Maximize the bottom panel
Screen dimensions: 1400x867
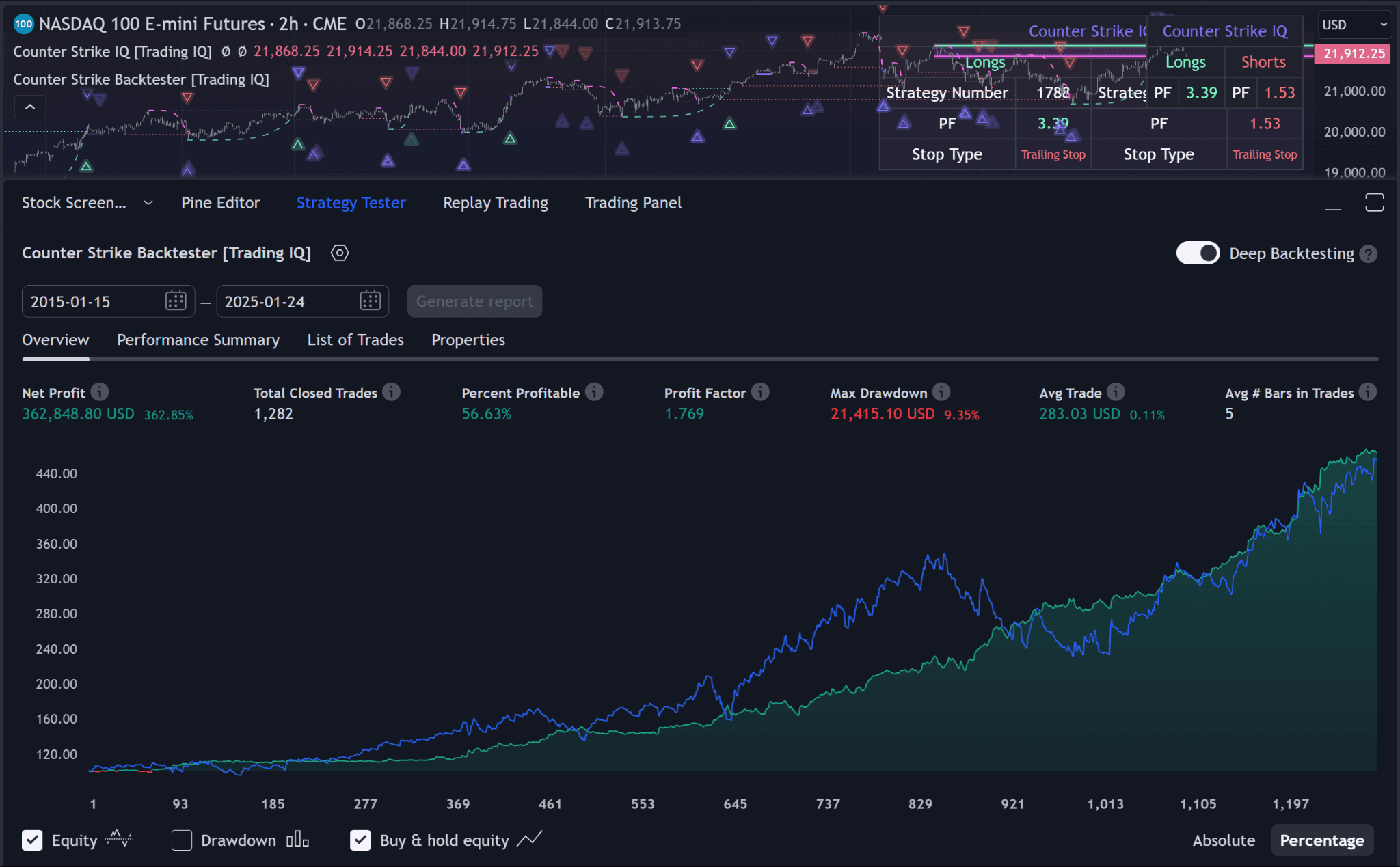(x=1375, y=202)
